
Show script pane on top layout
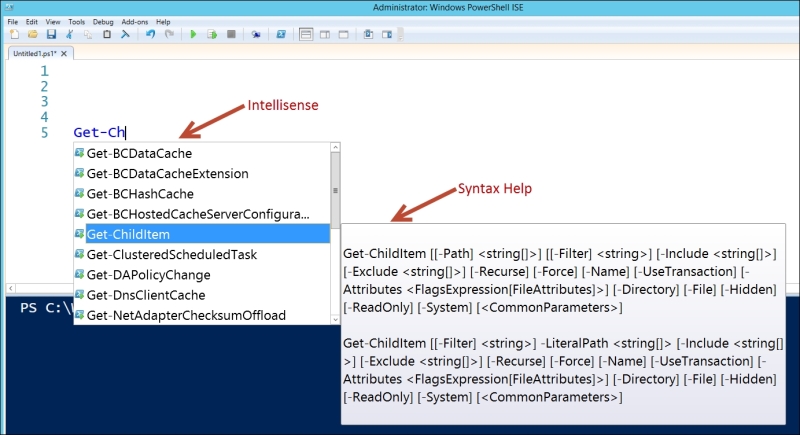click(x=306, y=34)
